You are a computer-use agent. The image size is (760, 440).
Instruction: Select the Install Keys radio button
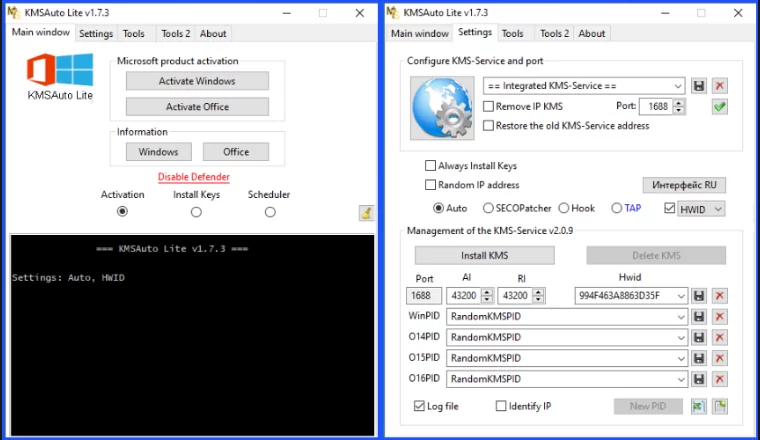pyautogui.click(x=196, y=212)
